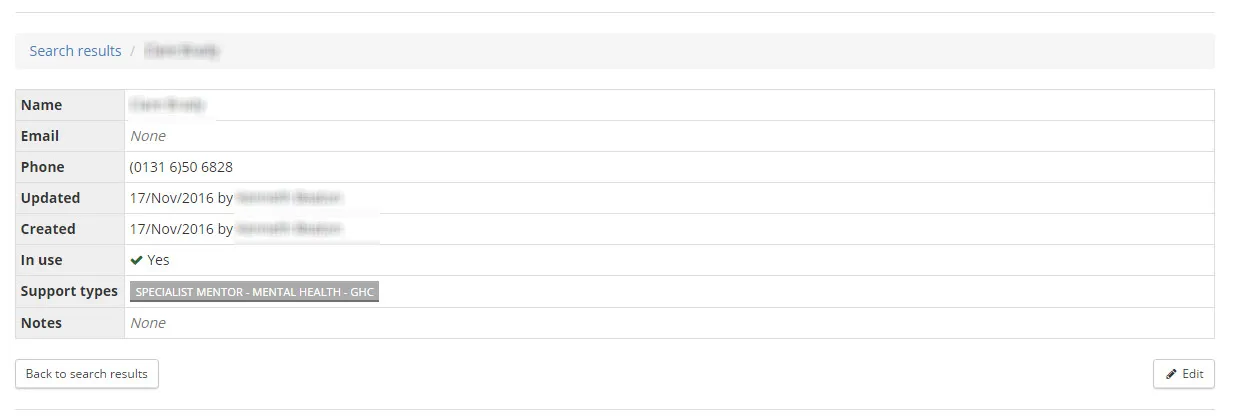The image size is (1237, 417).
Task: Click the Search results breadcrumb link
Action: pyautogui.click(x=75, y=51)
